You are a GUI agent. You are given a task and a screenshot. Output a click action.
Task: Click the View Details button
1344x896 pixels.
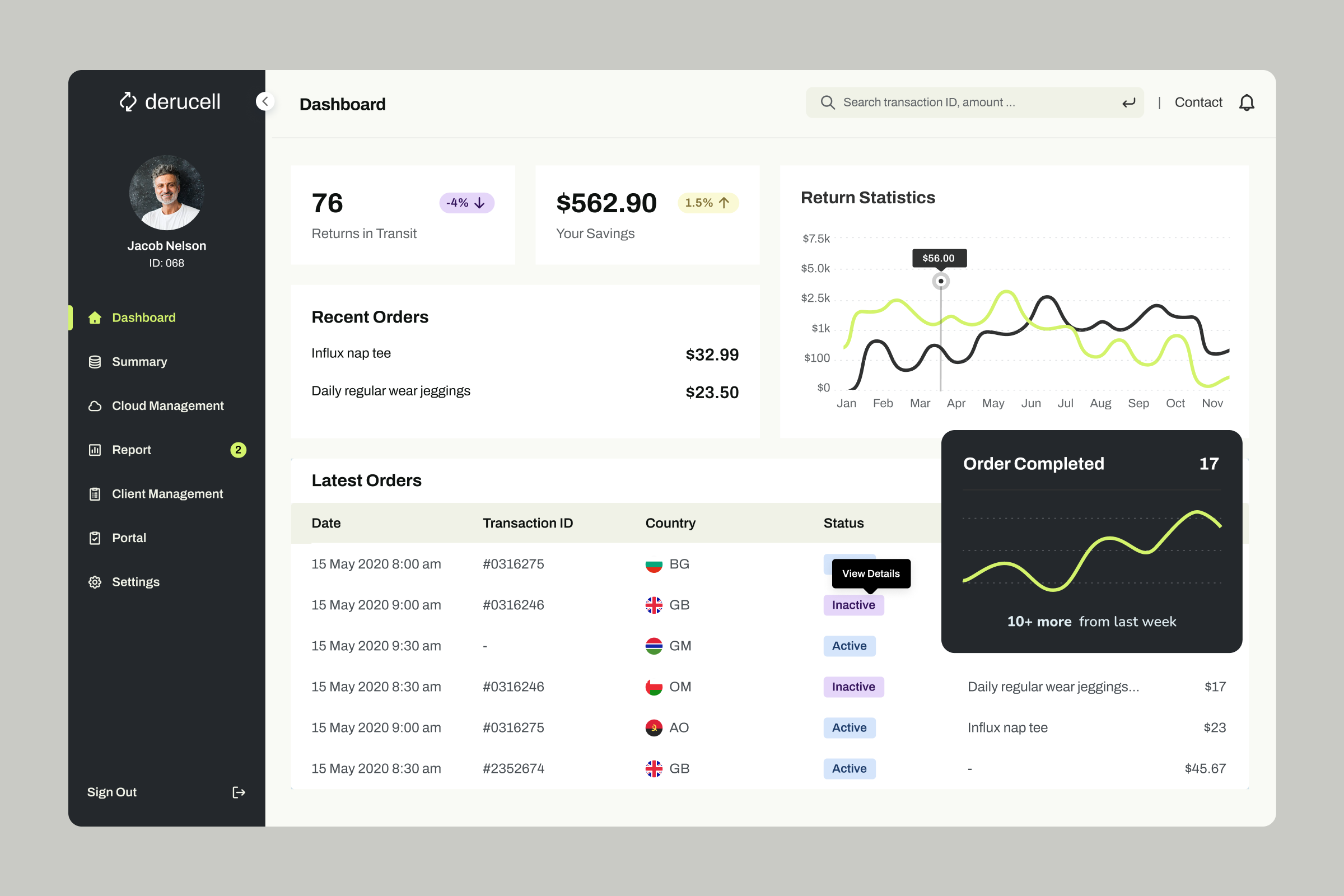[871, 573]
